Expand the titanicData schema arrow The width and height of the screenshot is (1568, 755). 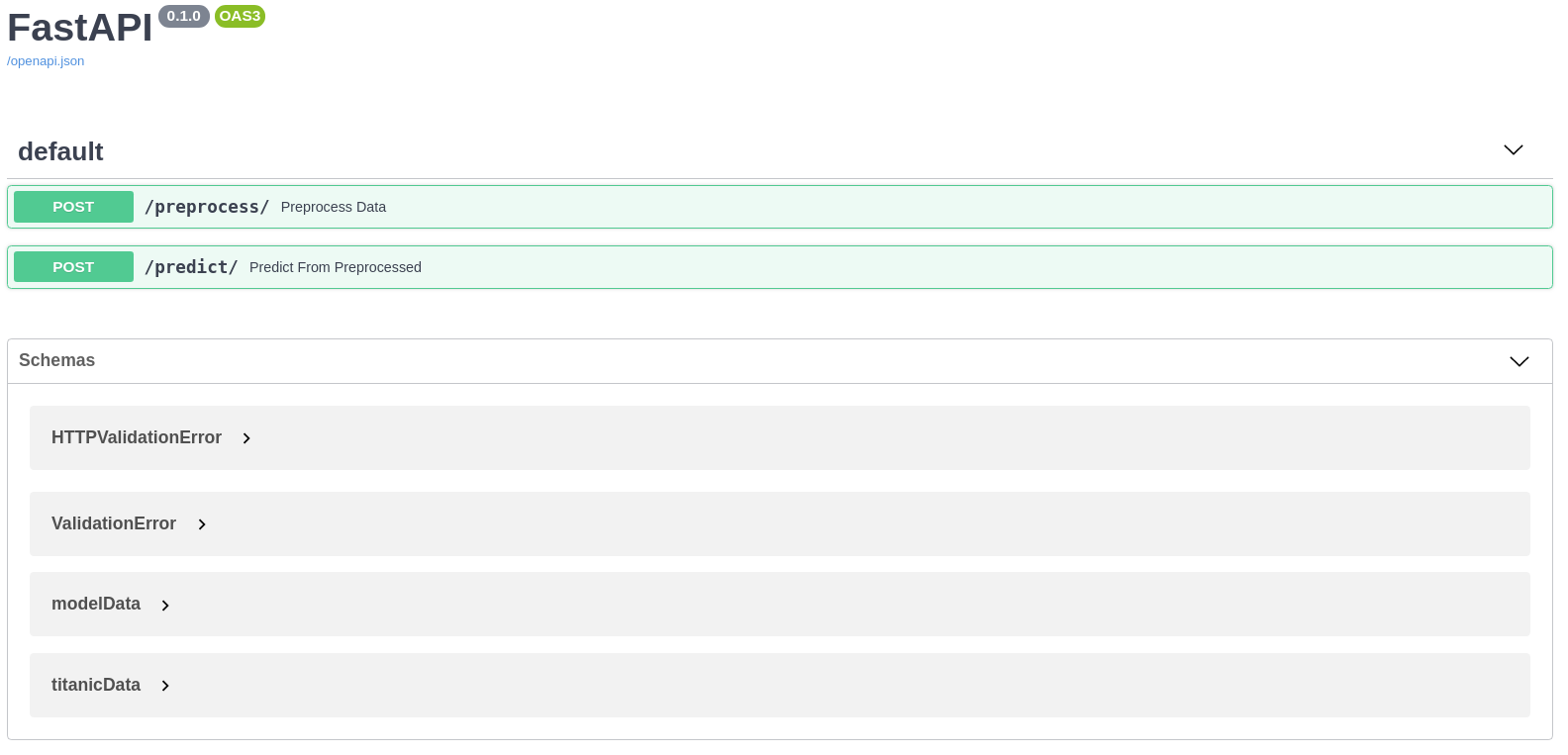(x=165, y=686)
